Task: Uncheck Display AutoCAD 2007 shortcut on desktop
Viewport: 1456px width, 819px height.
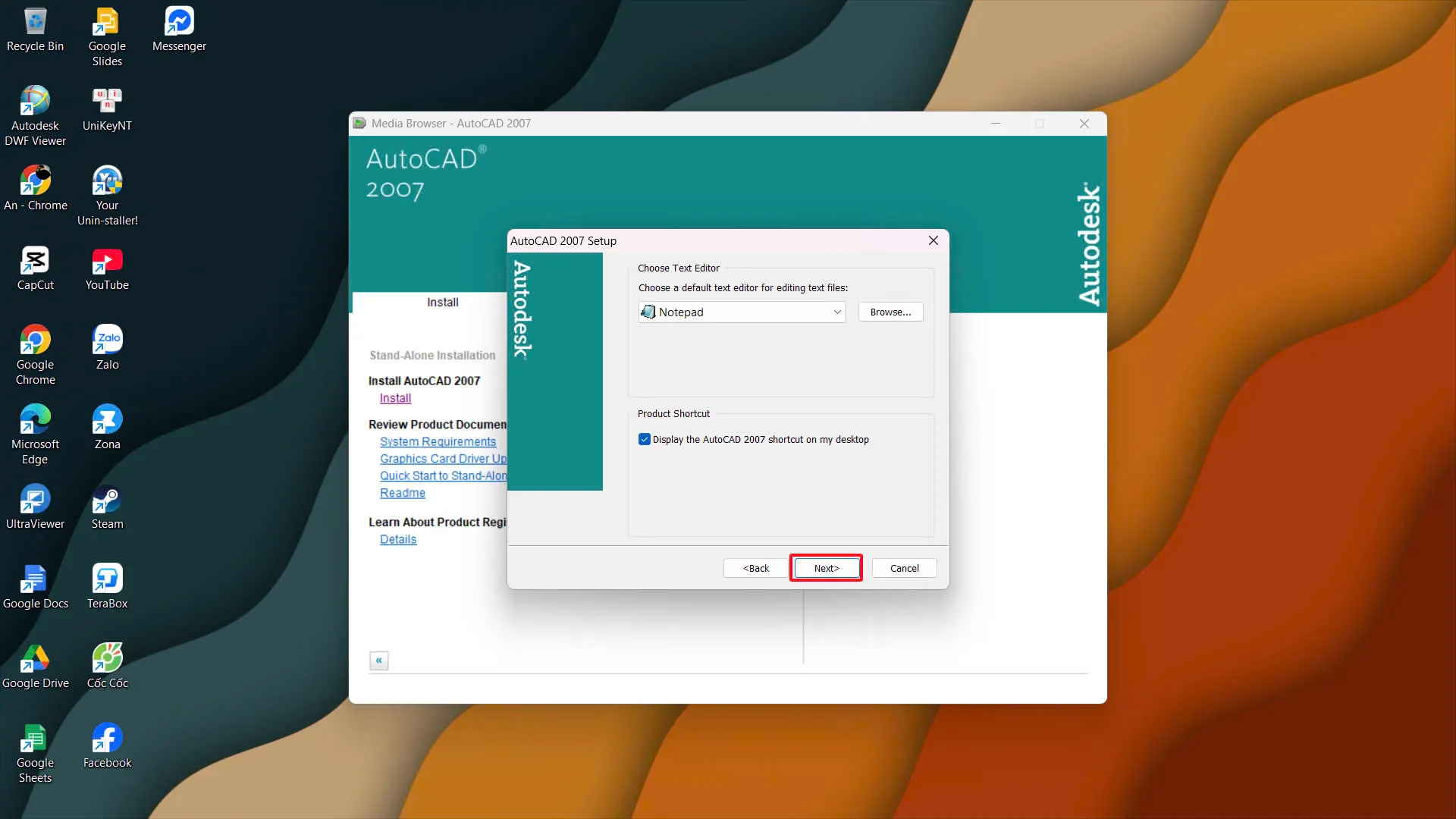Action: pyautogui.click(x=645, y=439)
